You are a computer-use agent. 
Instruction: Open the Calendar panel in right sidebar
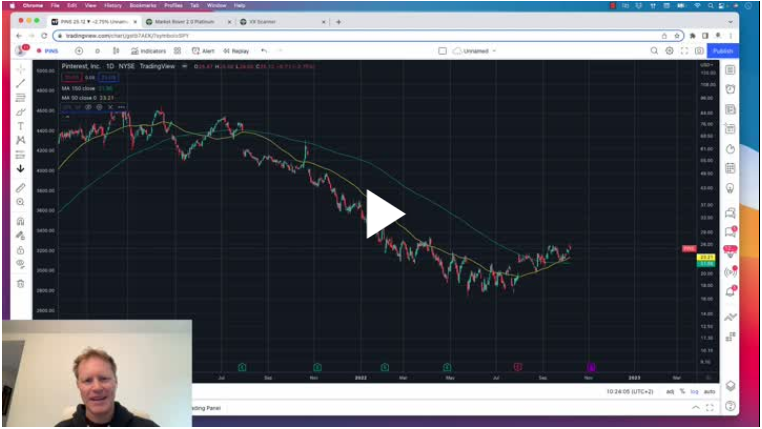(x=730, y=169)
